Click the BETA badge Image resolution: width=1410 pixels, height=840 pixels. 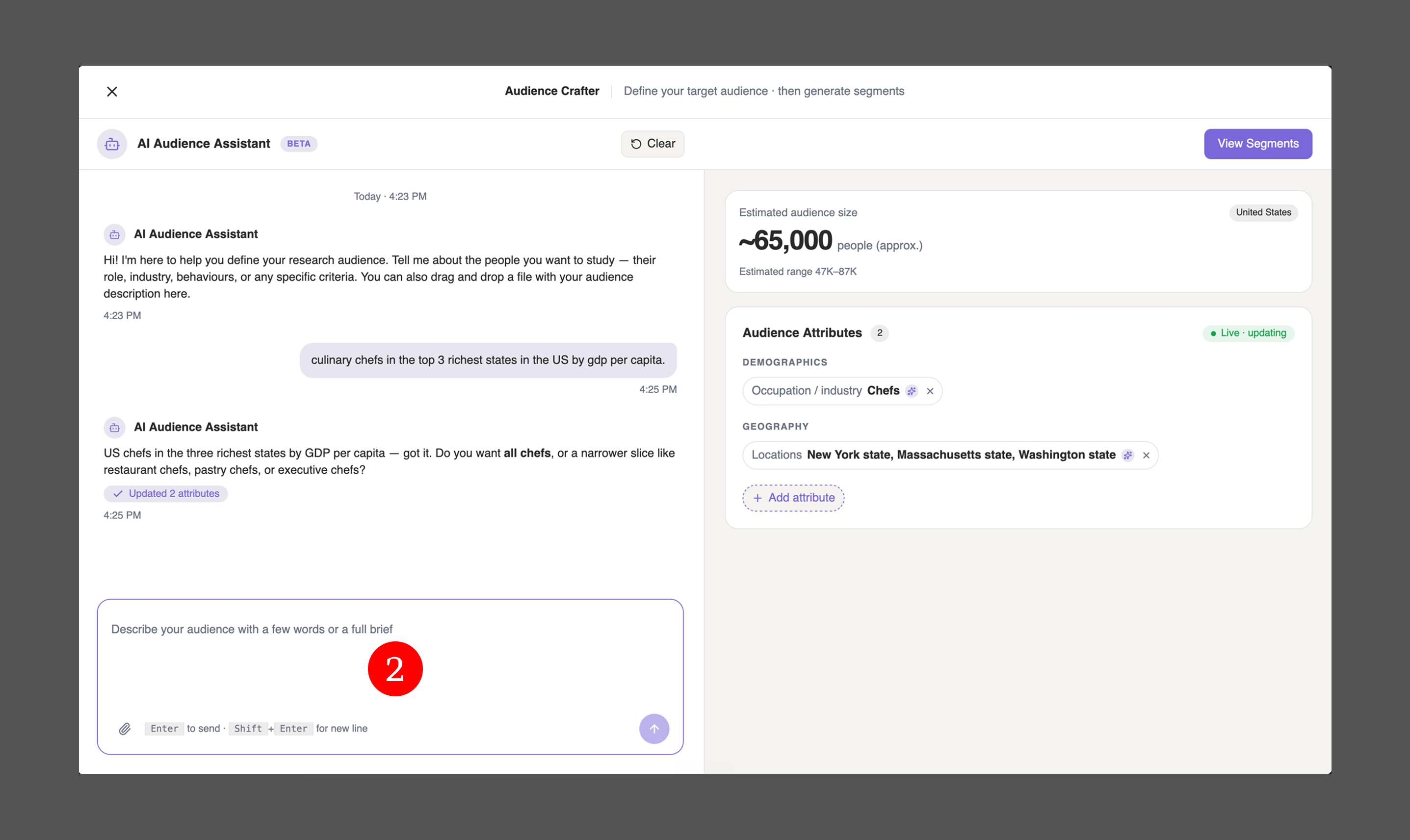click(298, 144)
